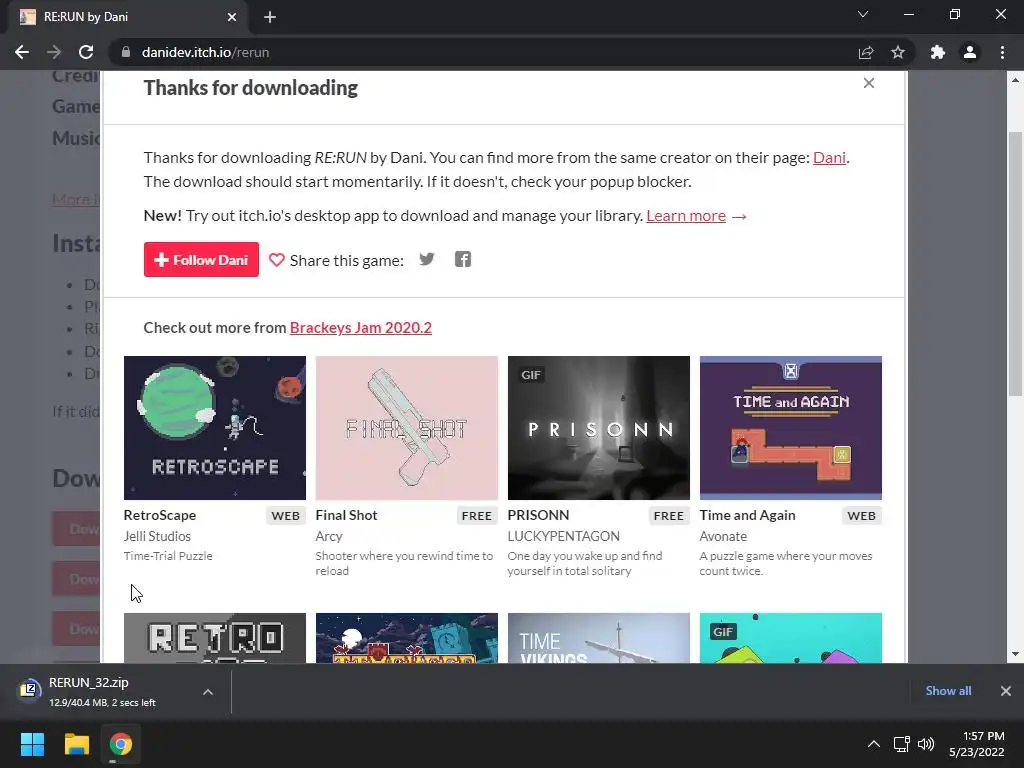
Task: Click the address bar URL
Action: [x=205, y=52]
